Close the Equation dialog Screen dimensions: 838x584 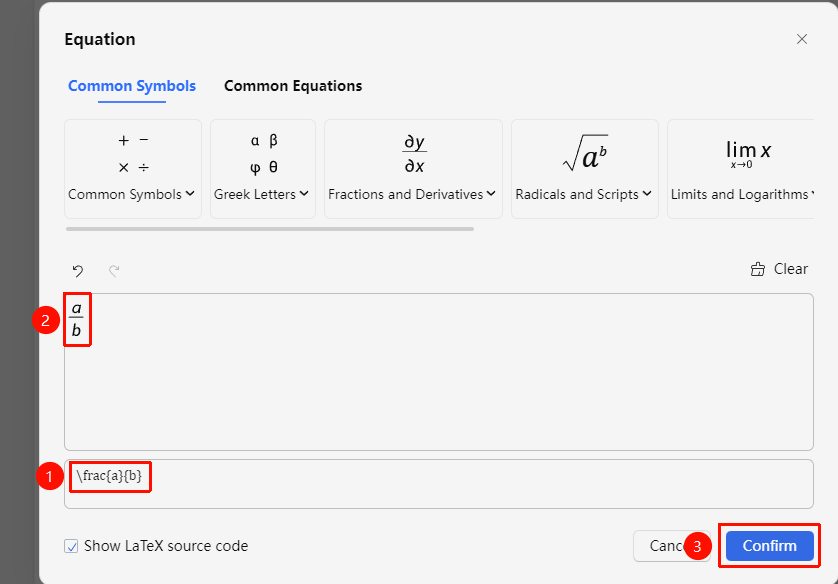[x=802, y=39]
